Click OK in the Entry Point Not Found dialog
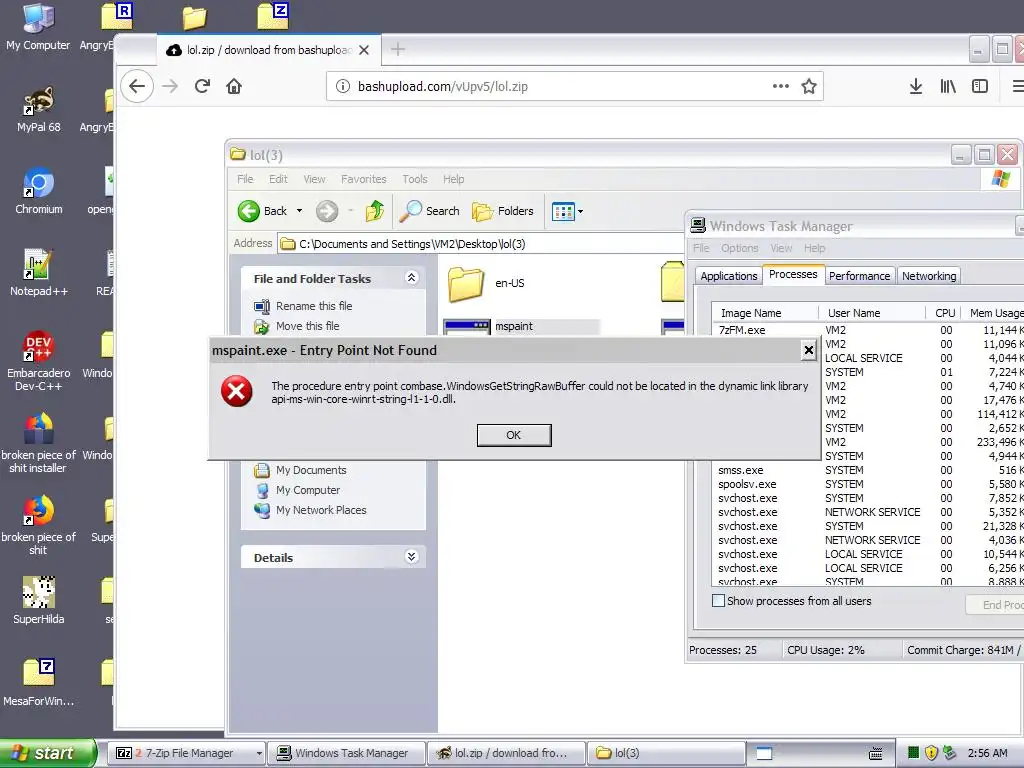Screen dimensions: 1024x768 (x=514, y=435)
